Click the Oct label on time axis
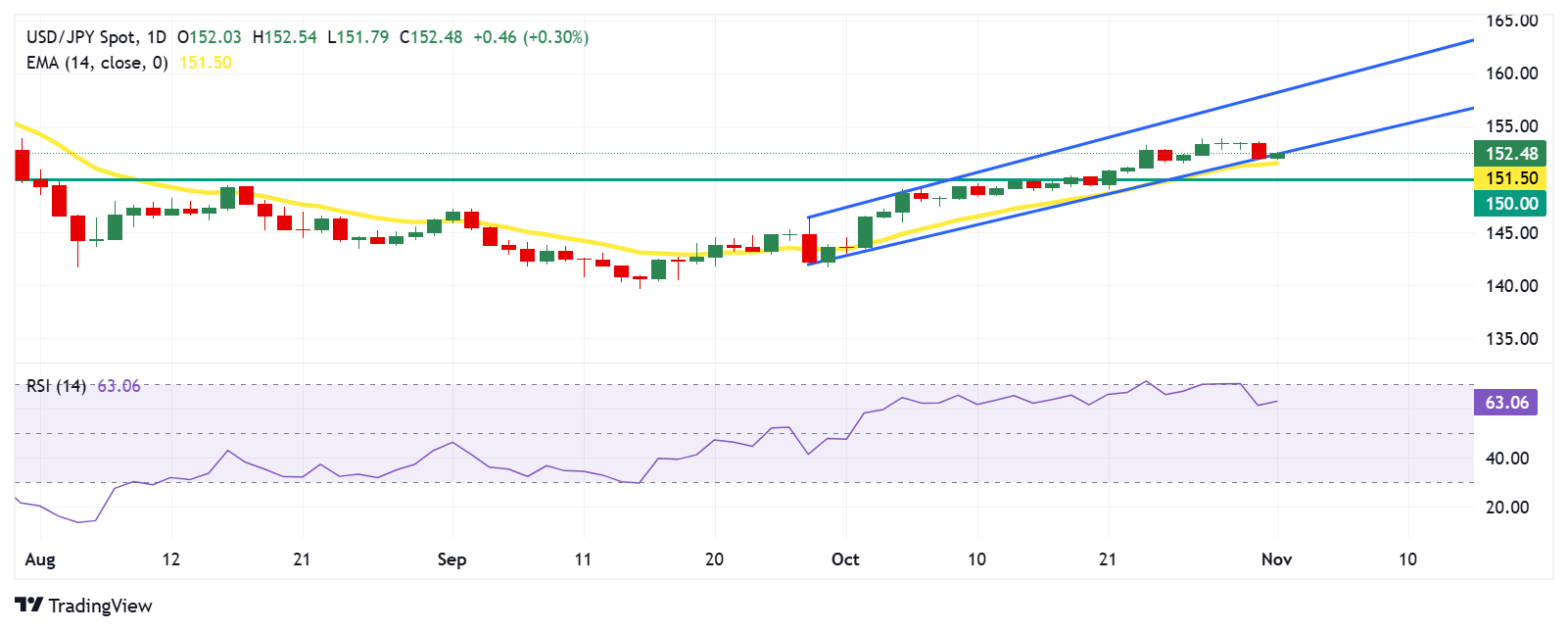 click(x=844, y=559)
